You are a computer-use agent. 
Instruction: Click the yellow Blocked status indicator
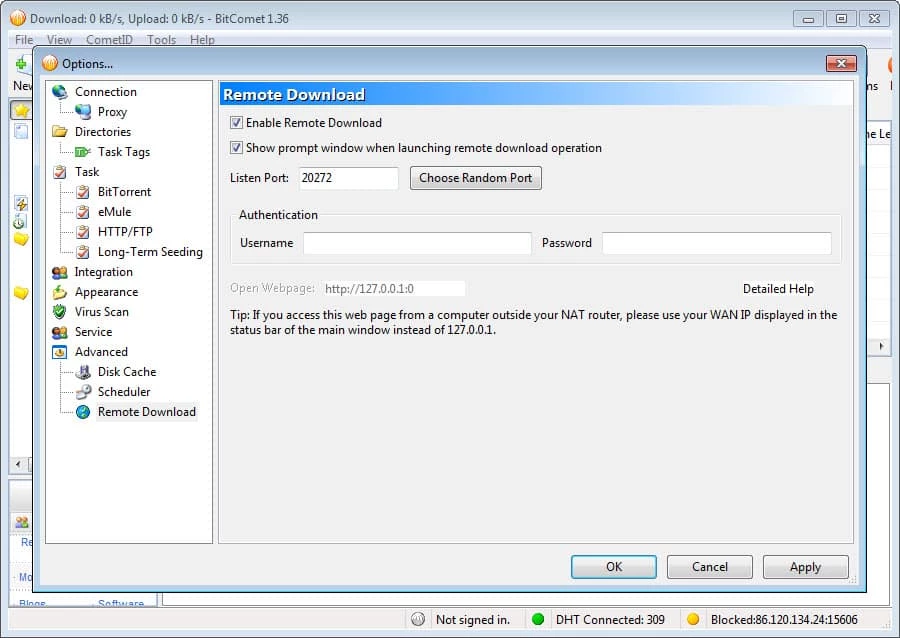point(693,619)
